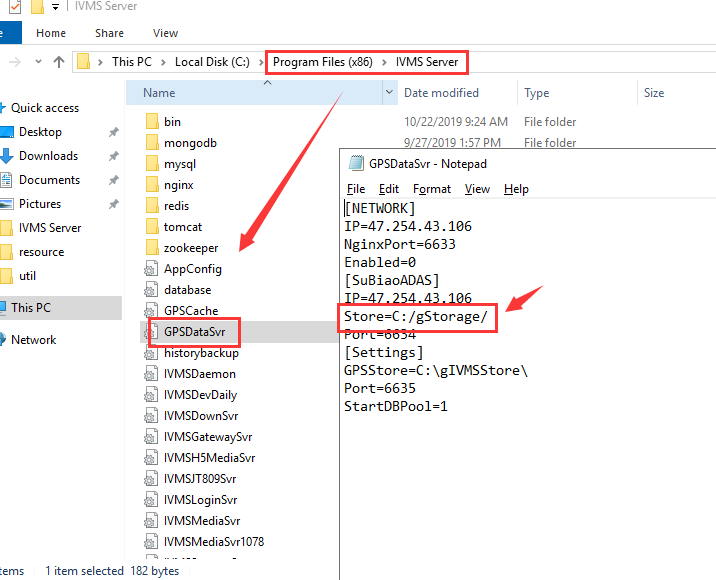This screenshot has width=716, height=580.
Task: Switch to the Share ribbon tab
Action: click(x=109, y=33)
